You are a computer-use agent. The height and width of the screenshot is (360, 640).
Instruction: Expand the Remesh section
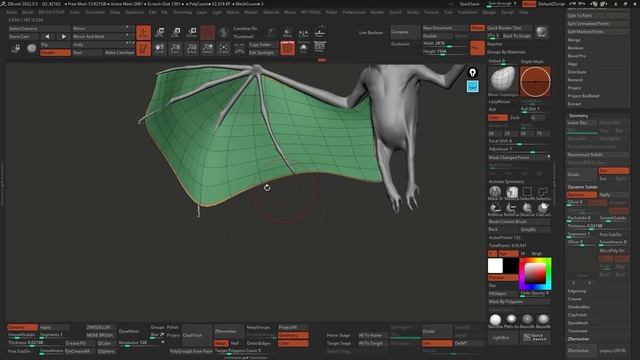click(576, 80)
